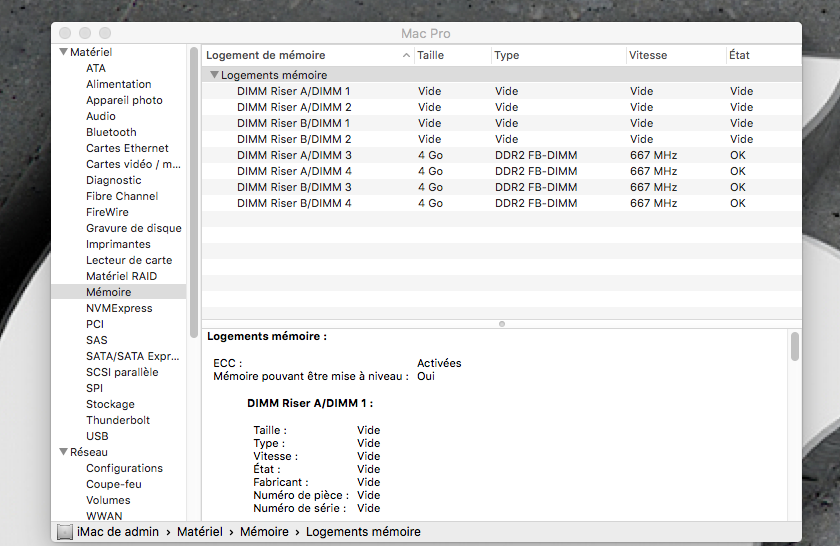Image resolution: width=840 pixels, height=546 pixels.
Task: Click DDR2 FB-DIMM in Riser A/DIMM 3 row
Action: pos(536,155)
